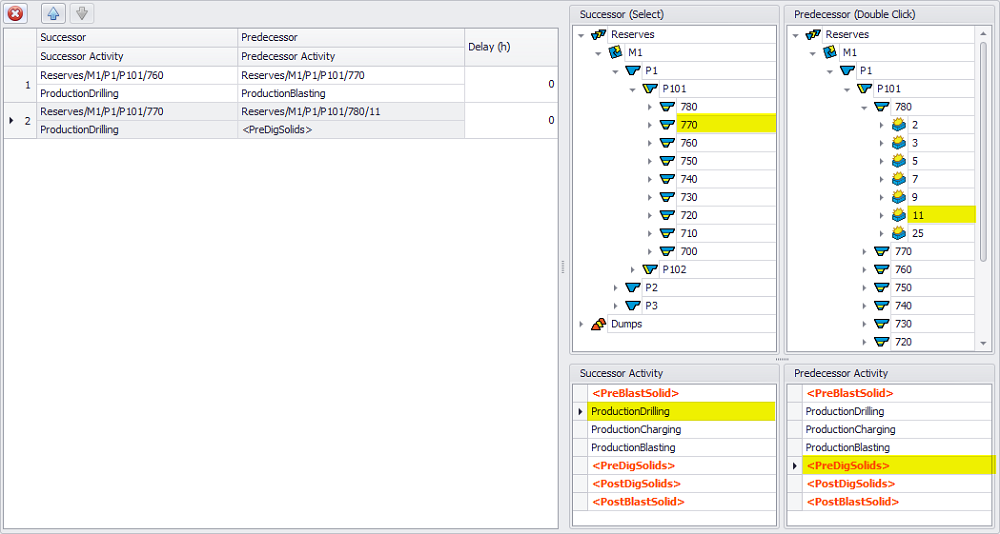Expand the P2 node in Successor tree
This screenshot has width=1000, height=534.
(616, 288)
